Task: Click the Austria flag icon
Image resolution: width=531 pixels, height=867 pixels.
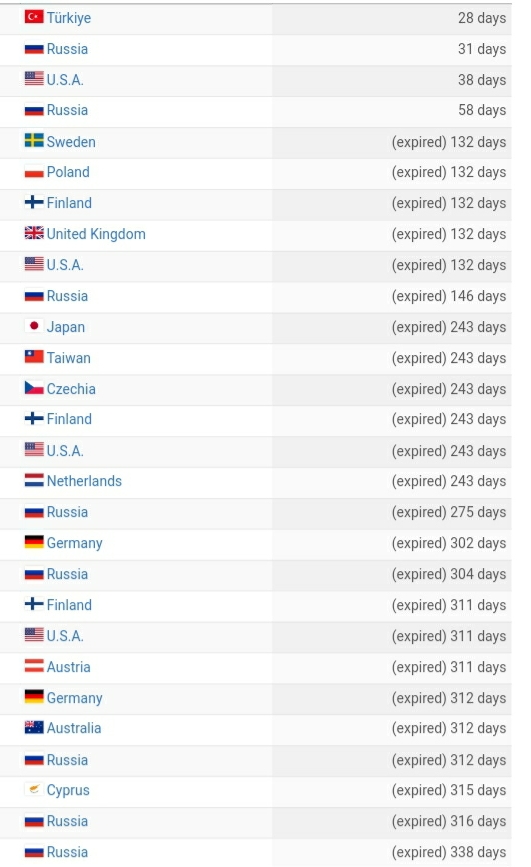Action: pos(34,666)
